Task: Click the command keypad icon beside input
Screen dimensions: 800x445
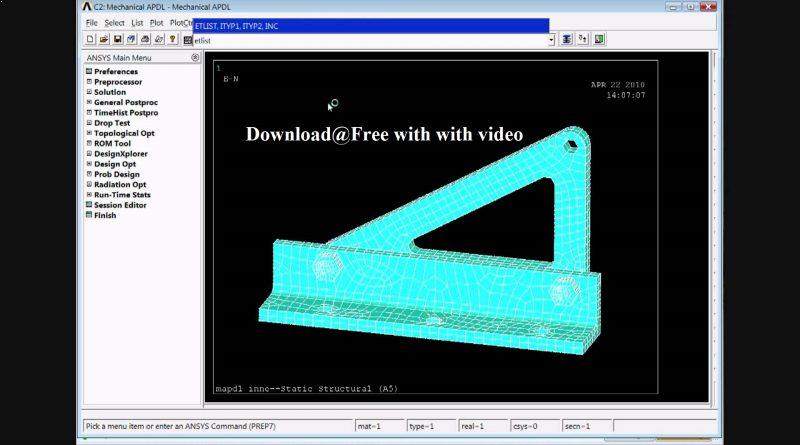Action: tap(188, 40)
